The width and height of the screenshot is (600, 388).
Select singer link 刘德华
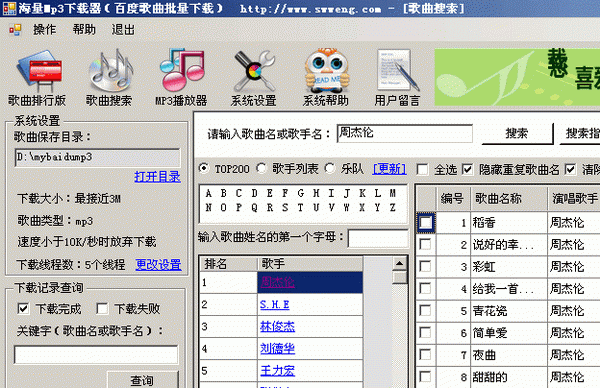278,349
